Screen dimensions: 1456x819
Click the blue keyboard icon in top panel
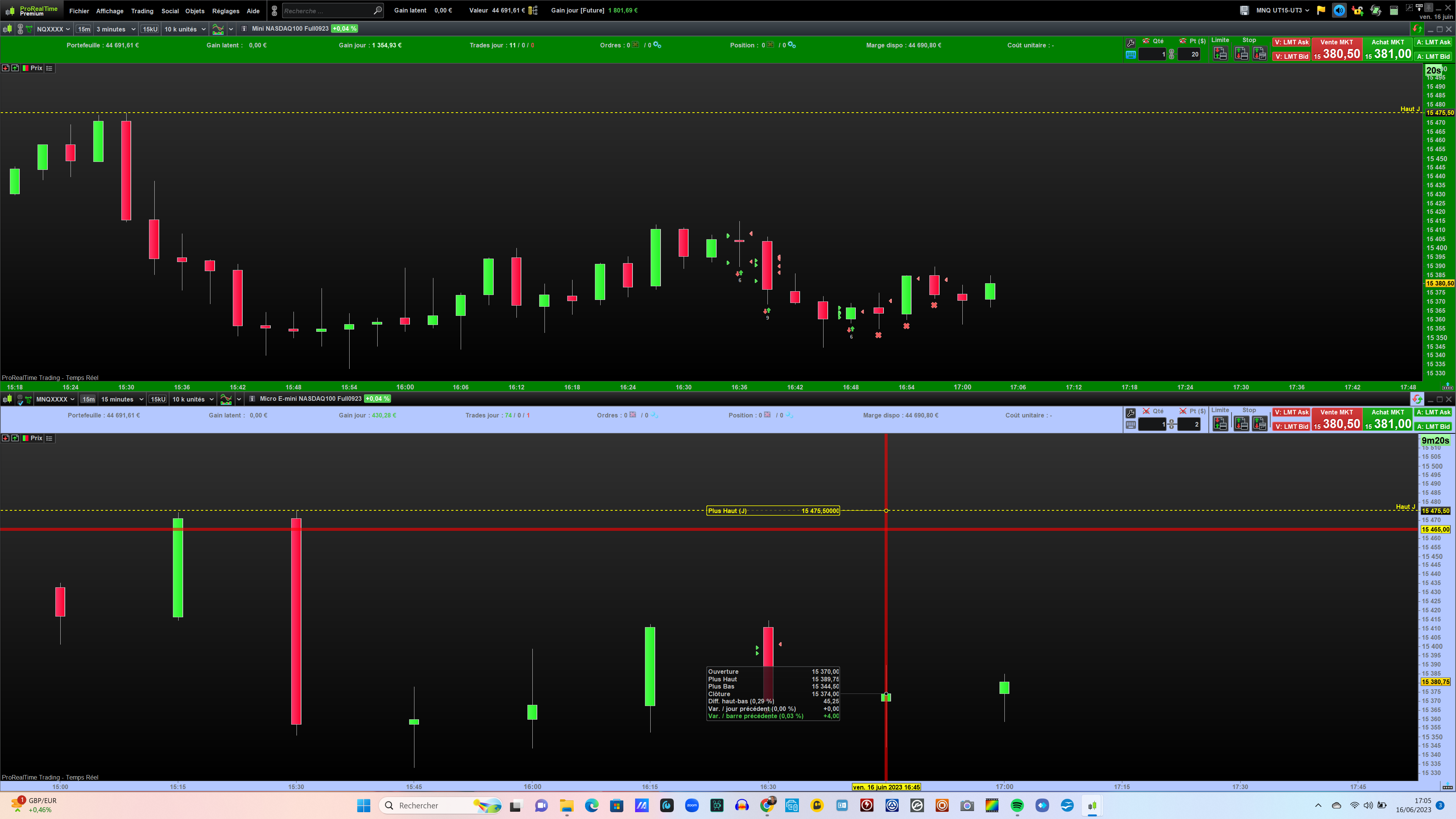tap(1130, 55)
